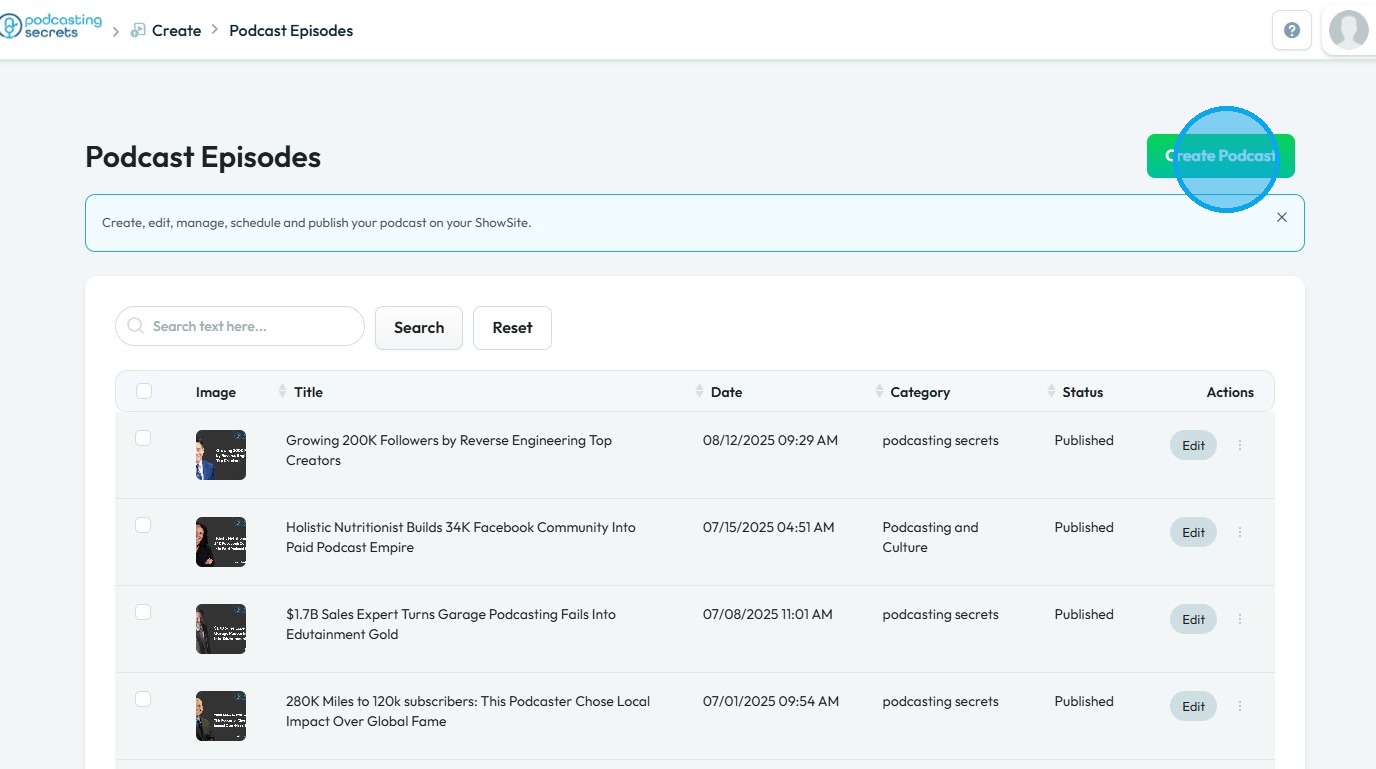Viewport: 1376px width, 769px height.
Task: Click the Podcasting Secrets logo
Action: (50, 27)
